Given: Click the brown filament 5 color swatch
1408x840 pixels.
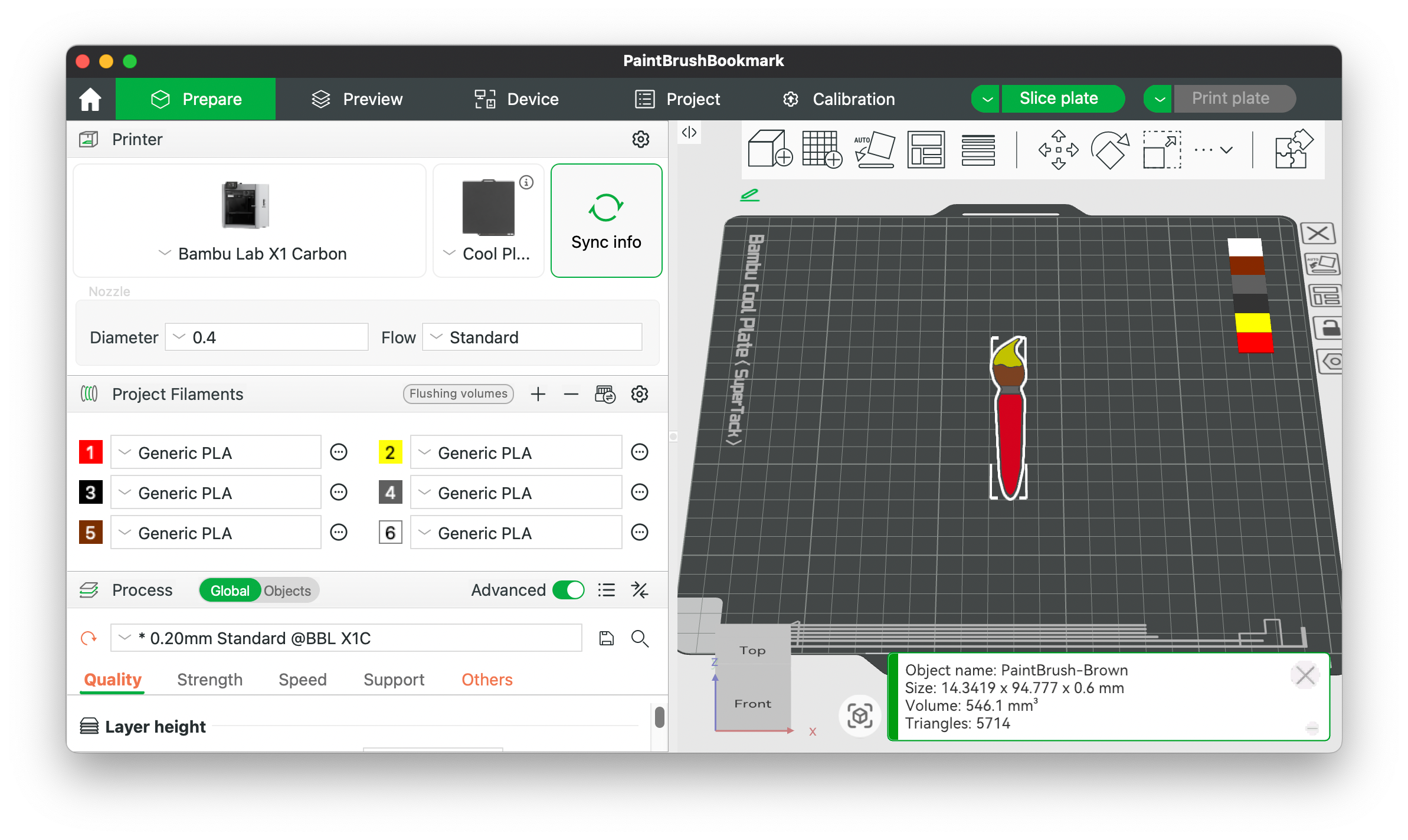Looking at the screenshot, I should click(x=90, y=533).
